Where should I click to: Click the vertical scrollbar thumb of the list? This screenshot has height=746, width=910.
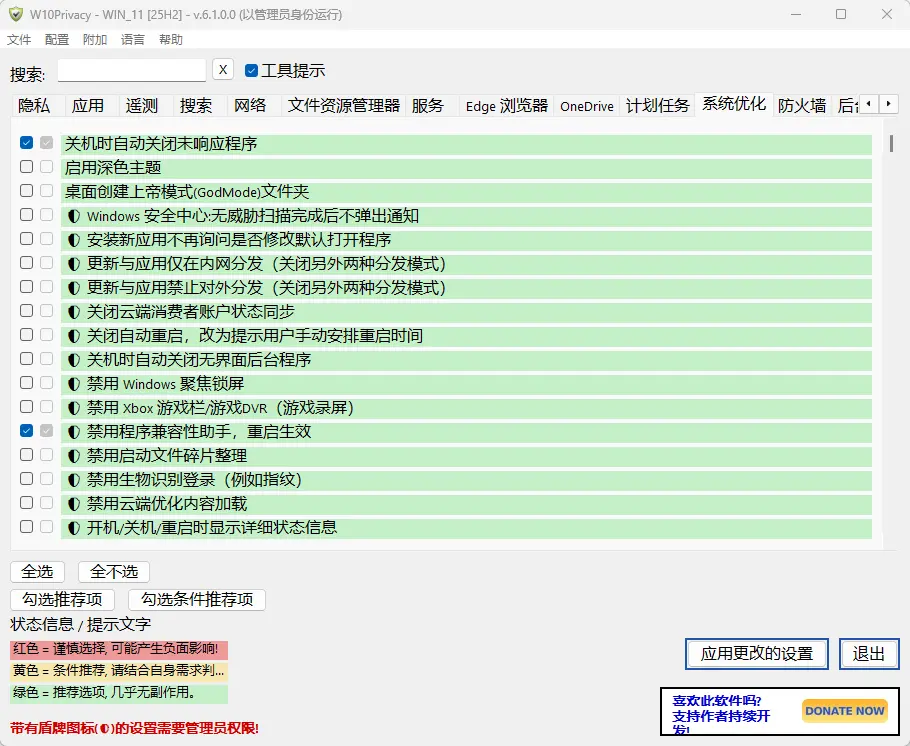891,143
